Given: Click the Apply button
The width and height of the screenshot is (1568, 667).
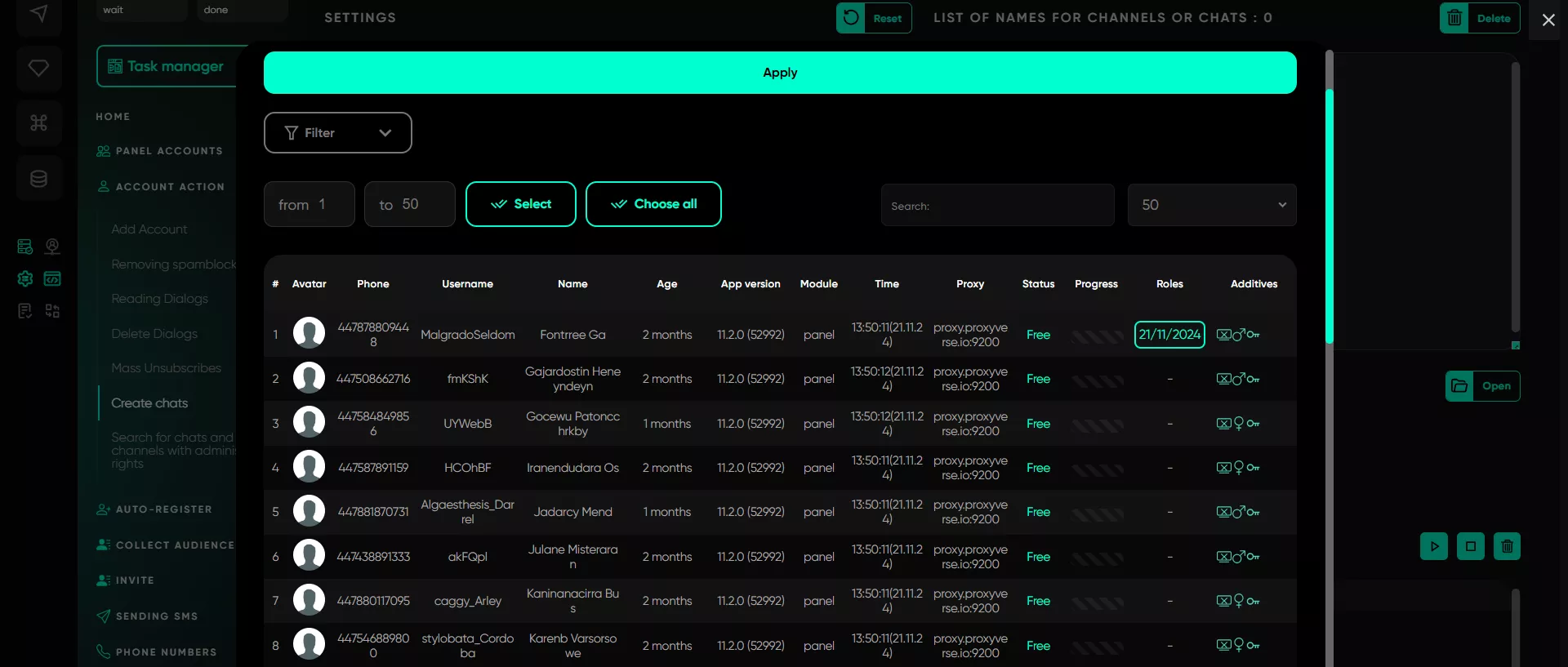Looking at the screenshot, I should coord(780,73).
